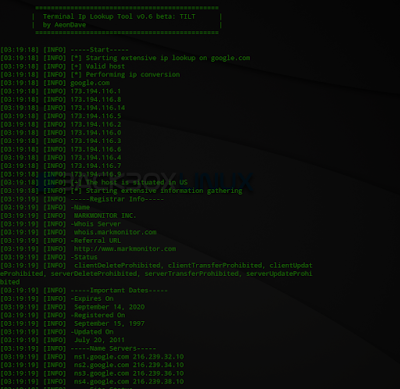This screenshot has height=389, width=400.
Task: Click the 'September 14, 2020' date
Action: (109, 307)
